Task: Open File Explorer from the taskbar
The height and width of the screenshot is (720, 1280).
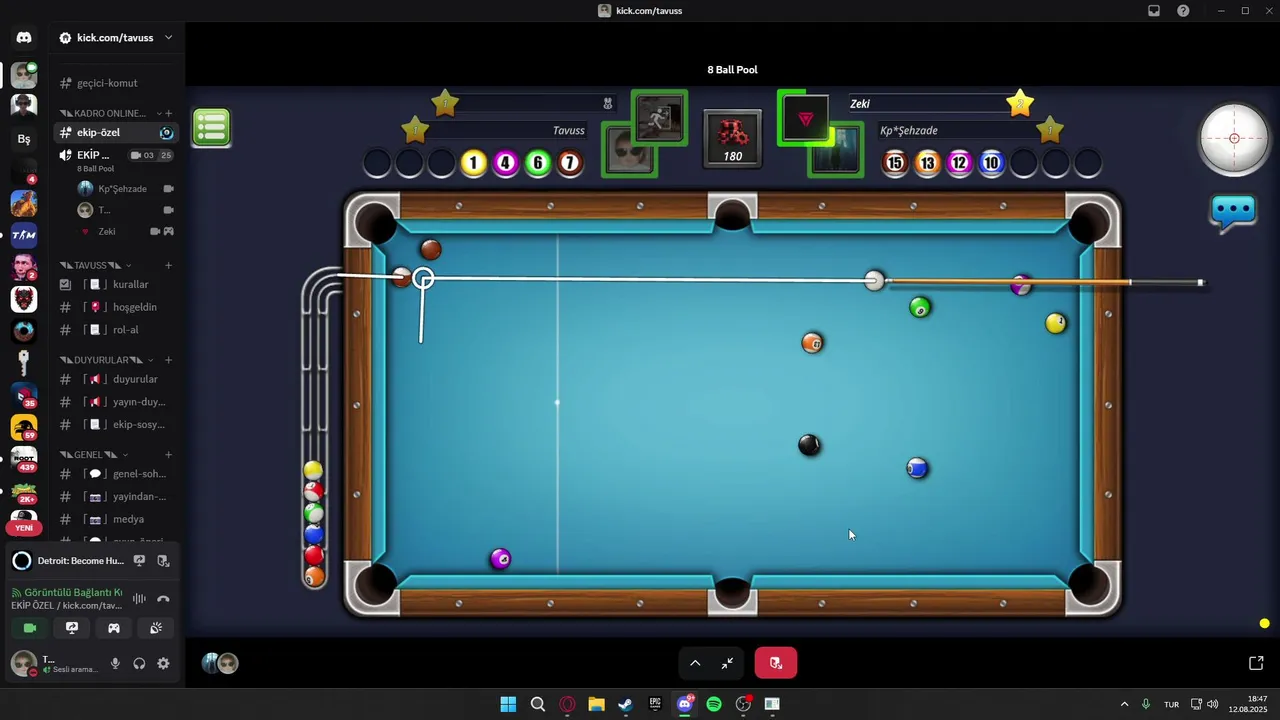Action: click(x=596, y=704)
